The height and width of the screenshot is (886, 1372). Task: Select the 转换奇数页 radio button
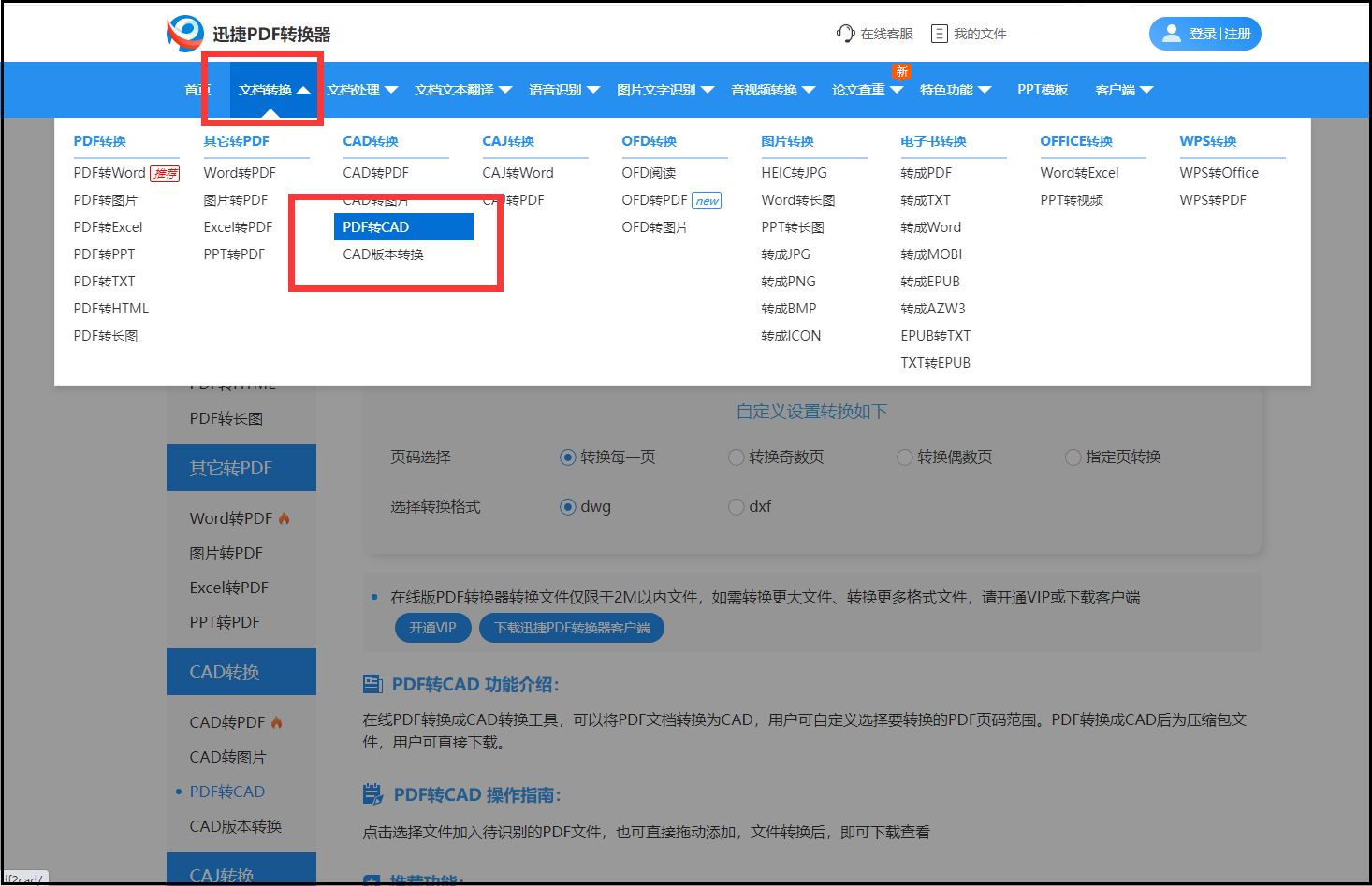736,458
